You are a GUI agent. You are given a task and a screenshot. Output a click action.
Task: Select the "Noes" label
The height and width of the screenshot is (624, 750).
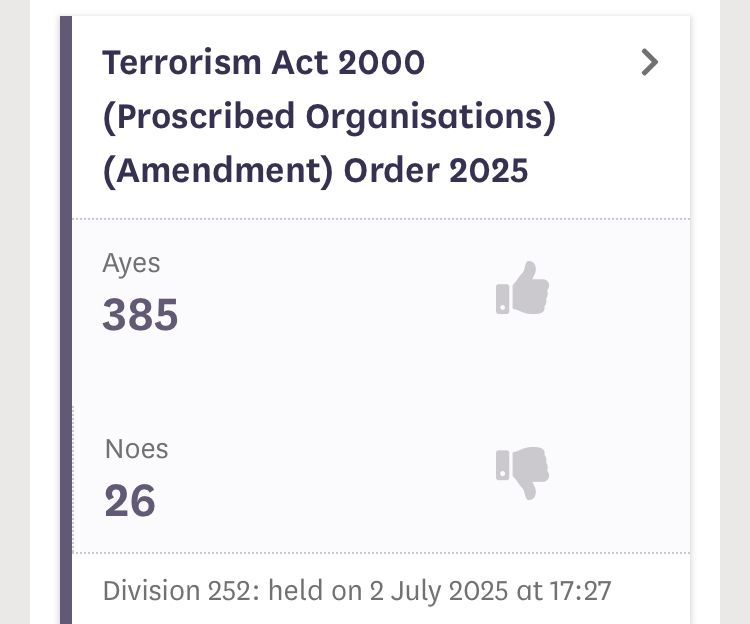[136, 449]
